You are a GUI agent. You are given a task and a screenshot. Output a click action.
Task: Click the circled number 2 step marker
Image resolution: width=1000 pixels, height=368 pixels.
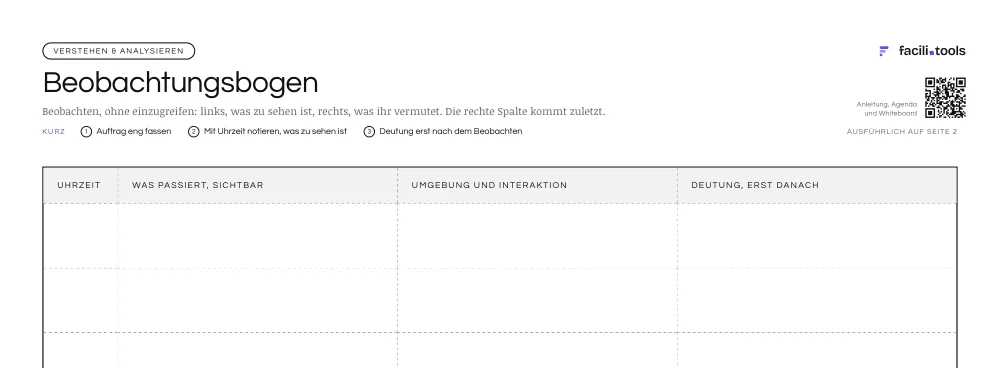(194, 132)
